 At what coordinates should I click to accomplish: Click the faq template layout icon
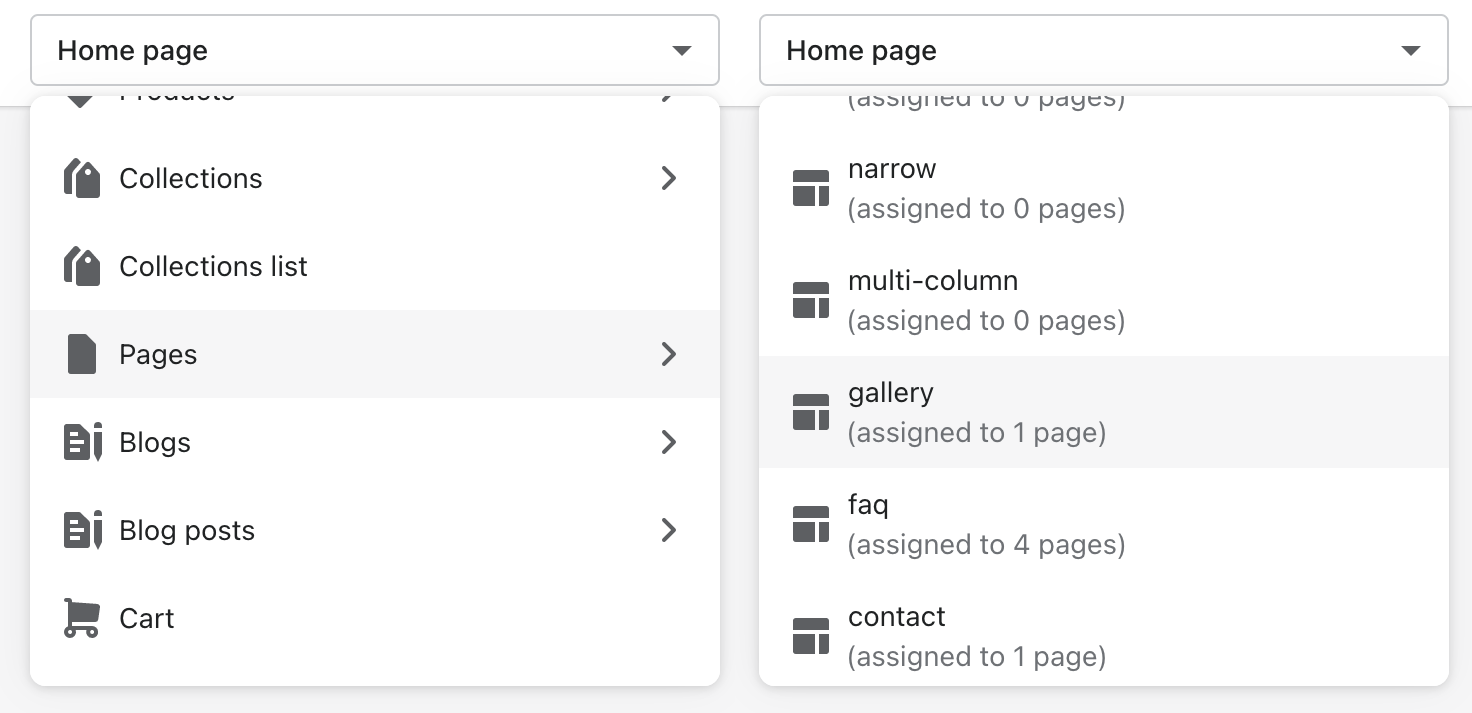pyautogui.click(x=811, y=524)
